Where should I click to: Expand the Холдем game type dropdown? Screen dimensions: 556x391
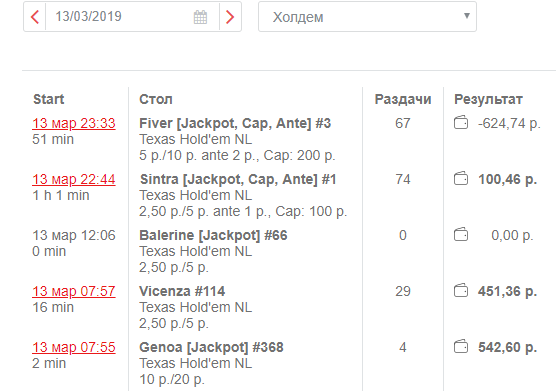click(367, 17)
